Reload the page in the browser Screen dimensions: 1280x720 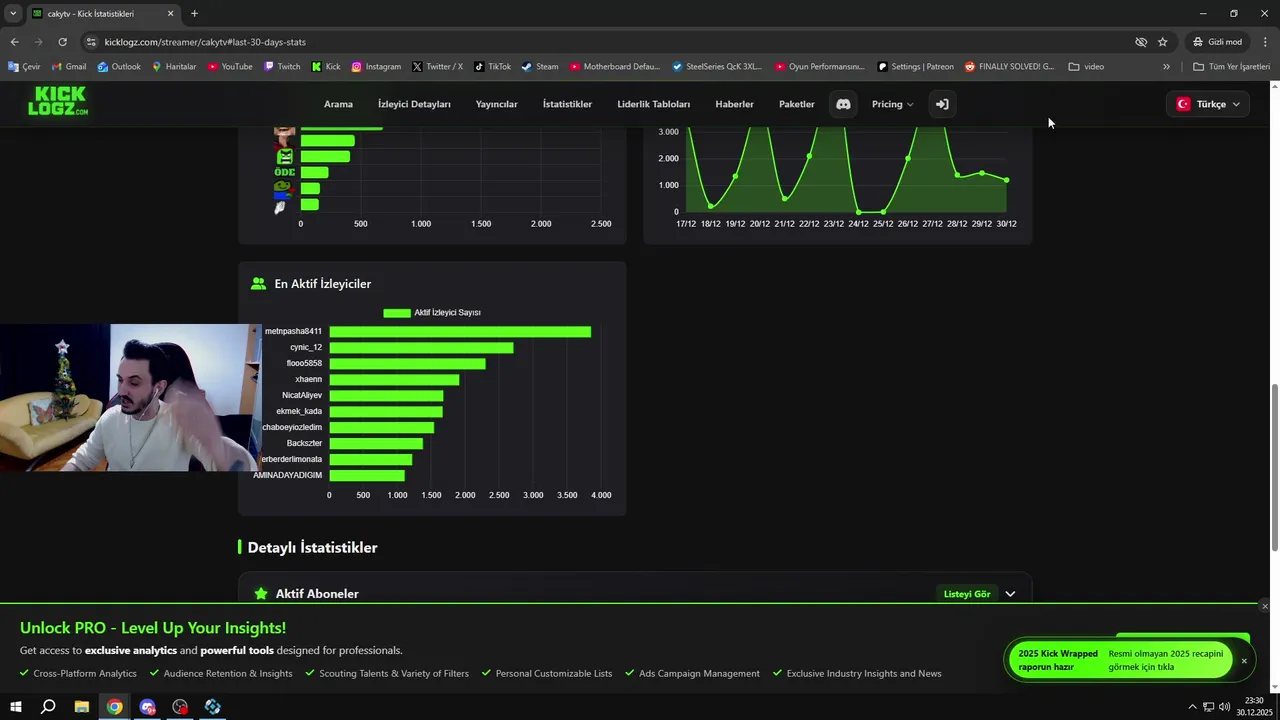pyautogui.click(x=62, y=42)
